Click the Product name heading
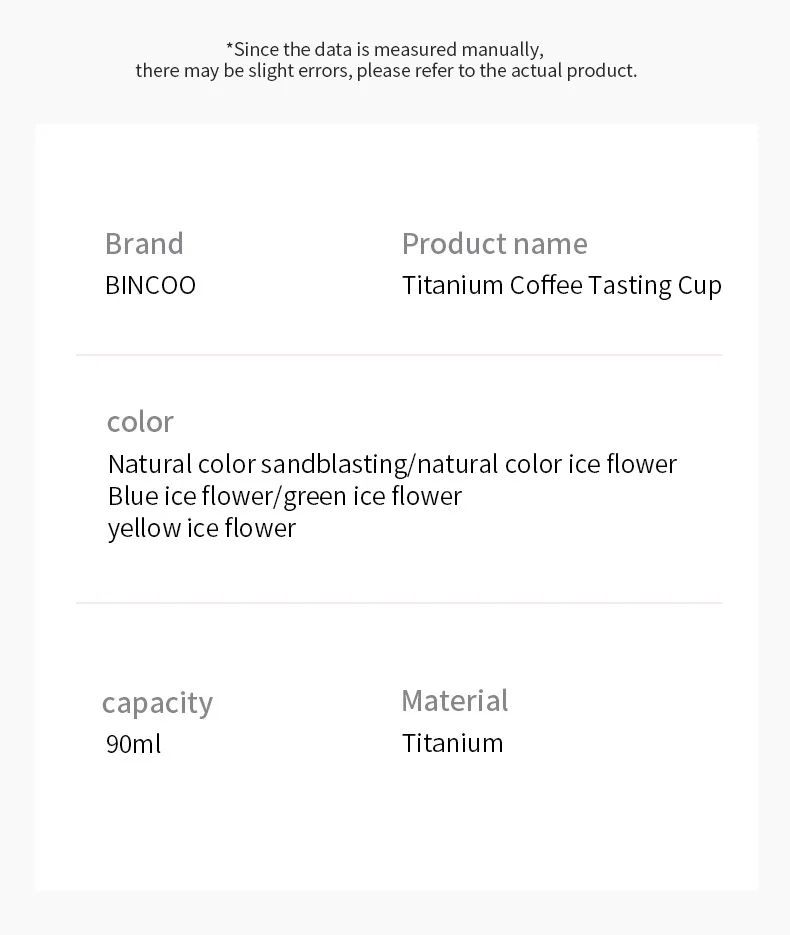 coord(494,243)
